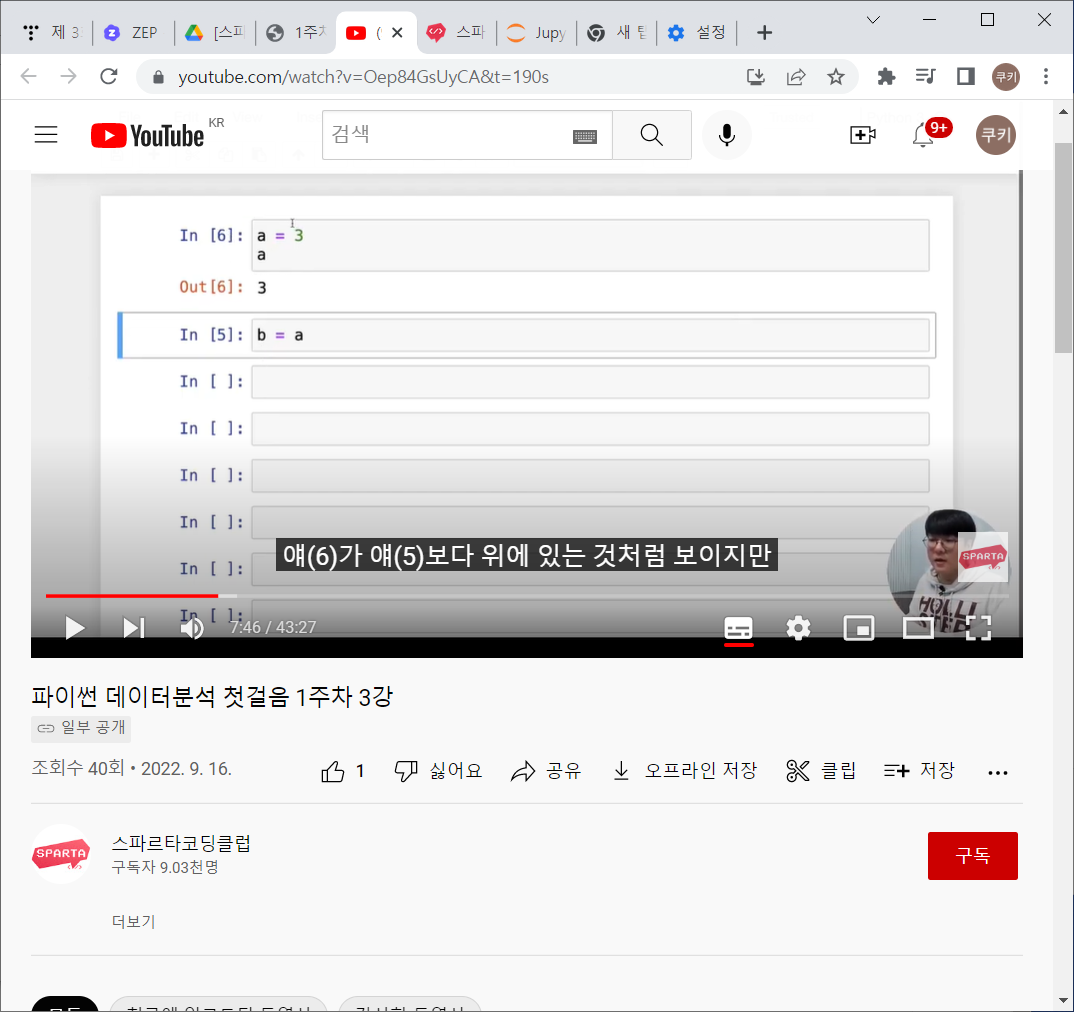The image size is (1074, 1012).
Task: Start voice search with the microphone
Action: [x=727, y=135]
